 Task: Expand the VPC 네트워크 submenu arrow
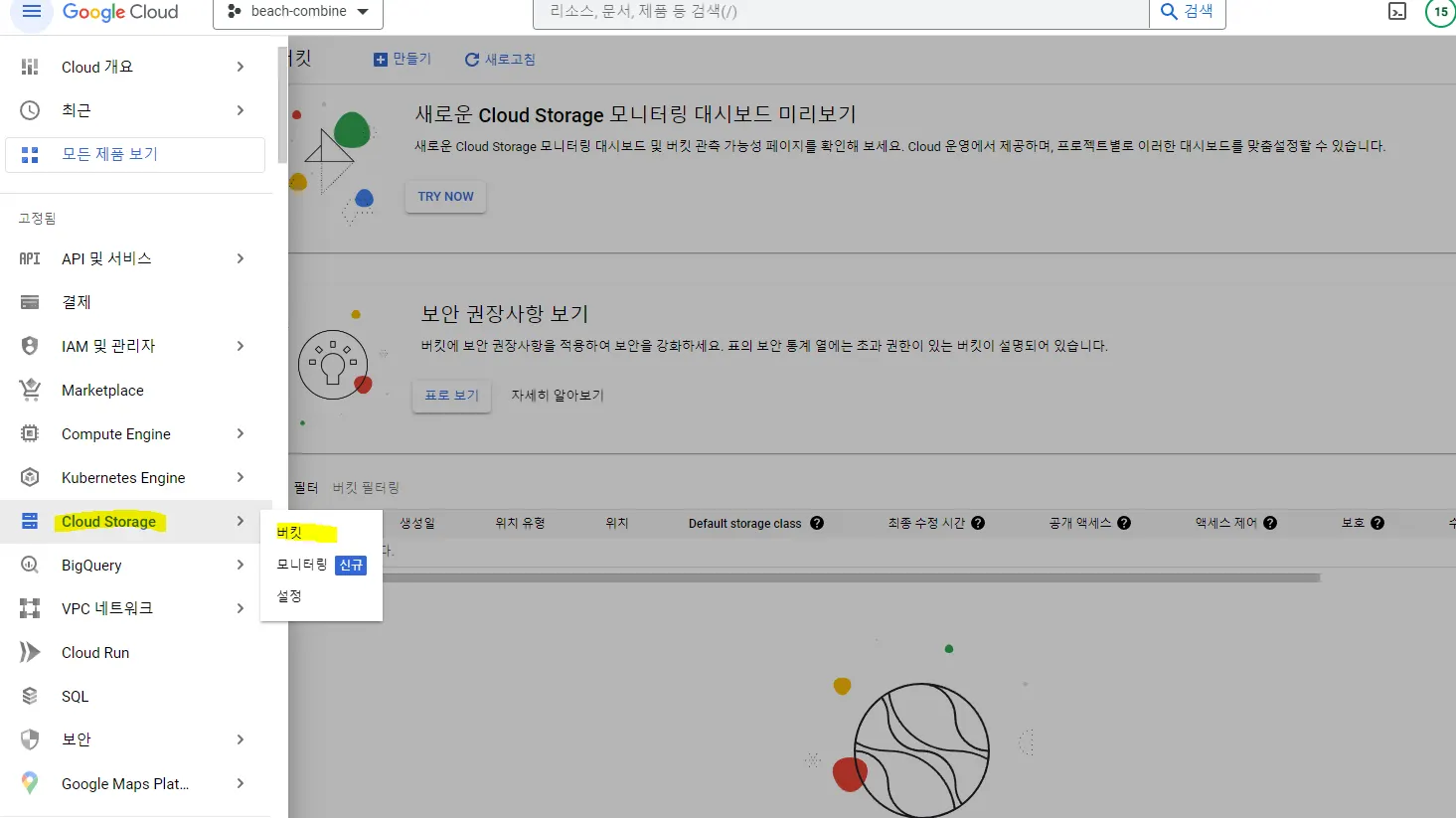(241, 608)
